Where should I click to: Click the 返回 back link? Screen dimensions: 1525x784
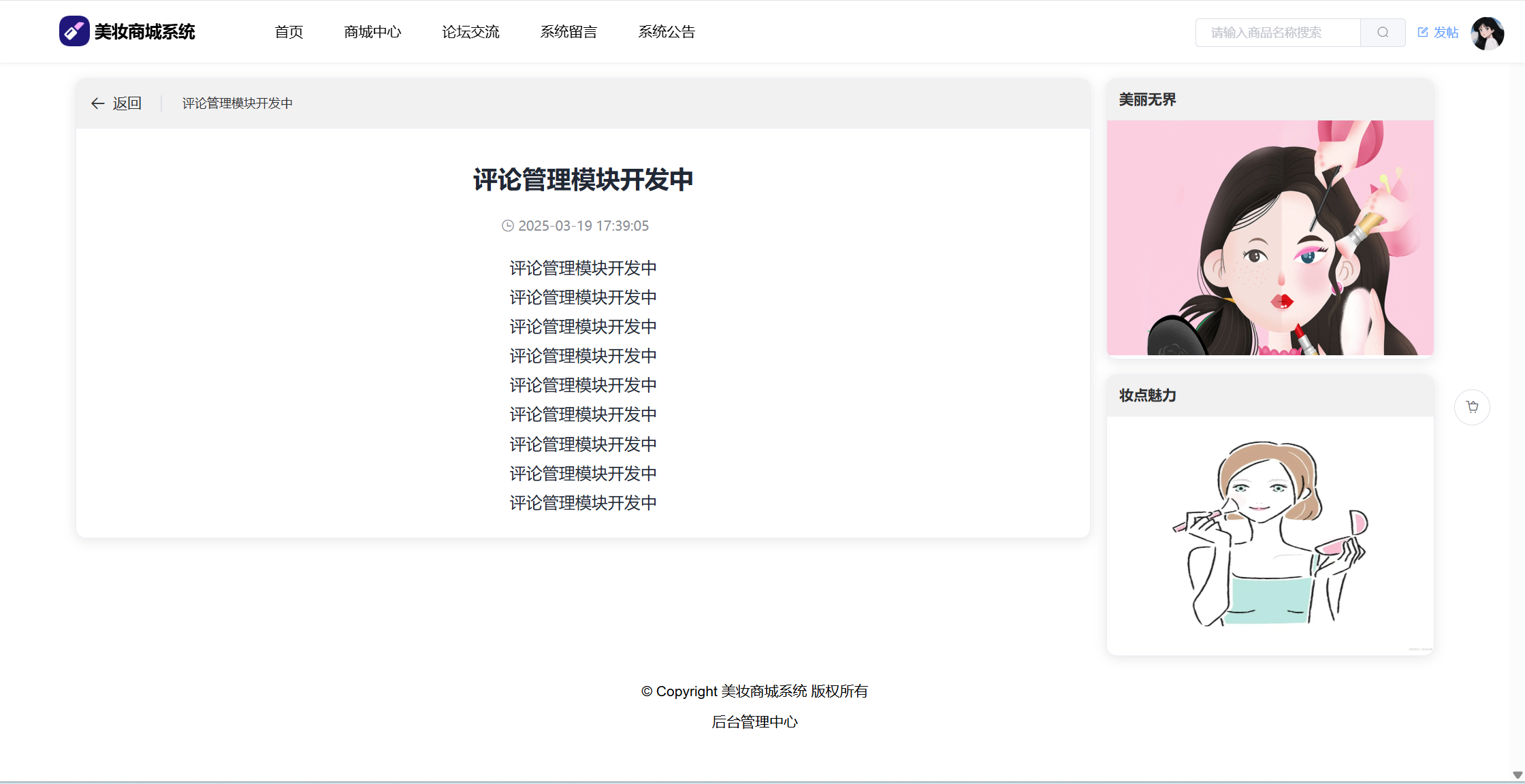click(x=127, y=103)
